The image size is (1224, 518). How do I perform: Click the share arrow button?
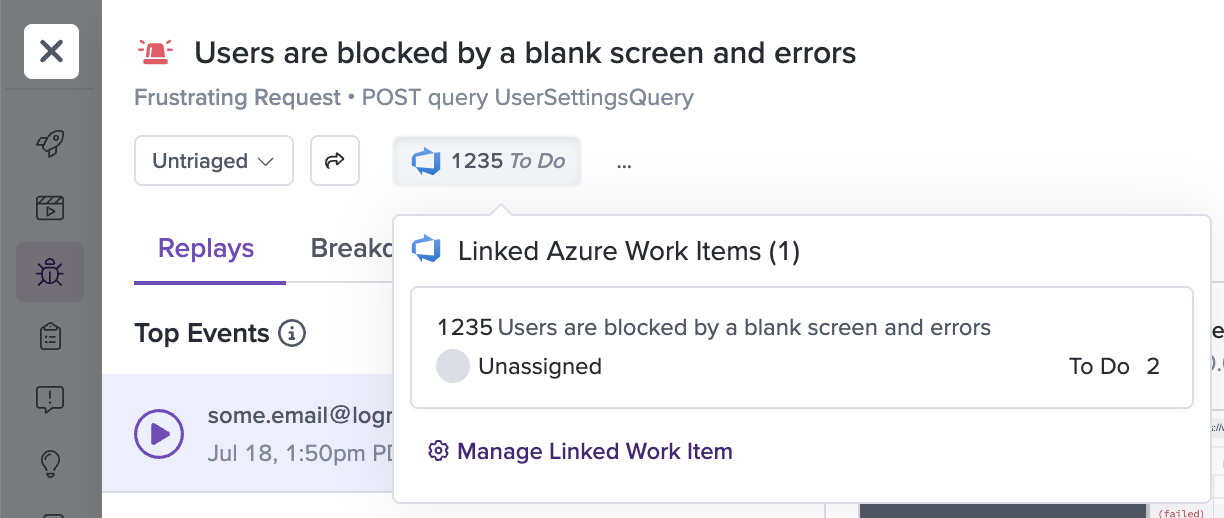click(x=335, y=161)
